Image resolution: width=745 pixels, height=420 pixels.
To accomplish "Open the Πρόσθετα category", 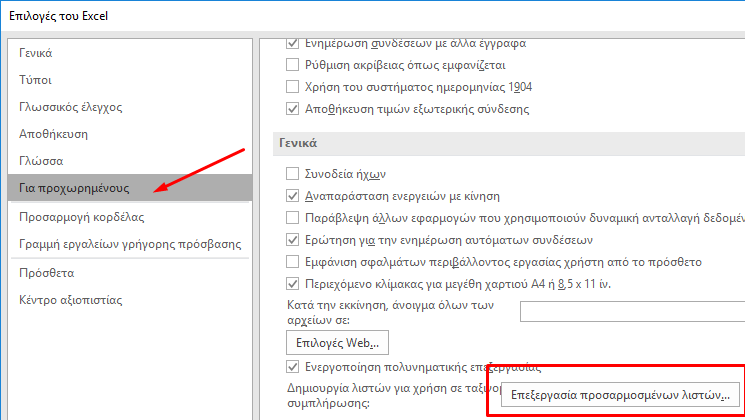I will (x=130, y=273).
